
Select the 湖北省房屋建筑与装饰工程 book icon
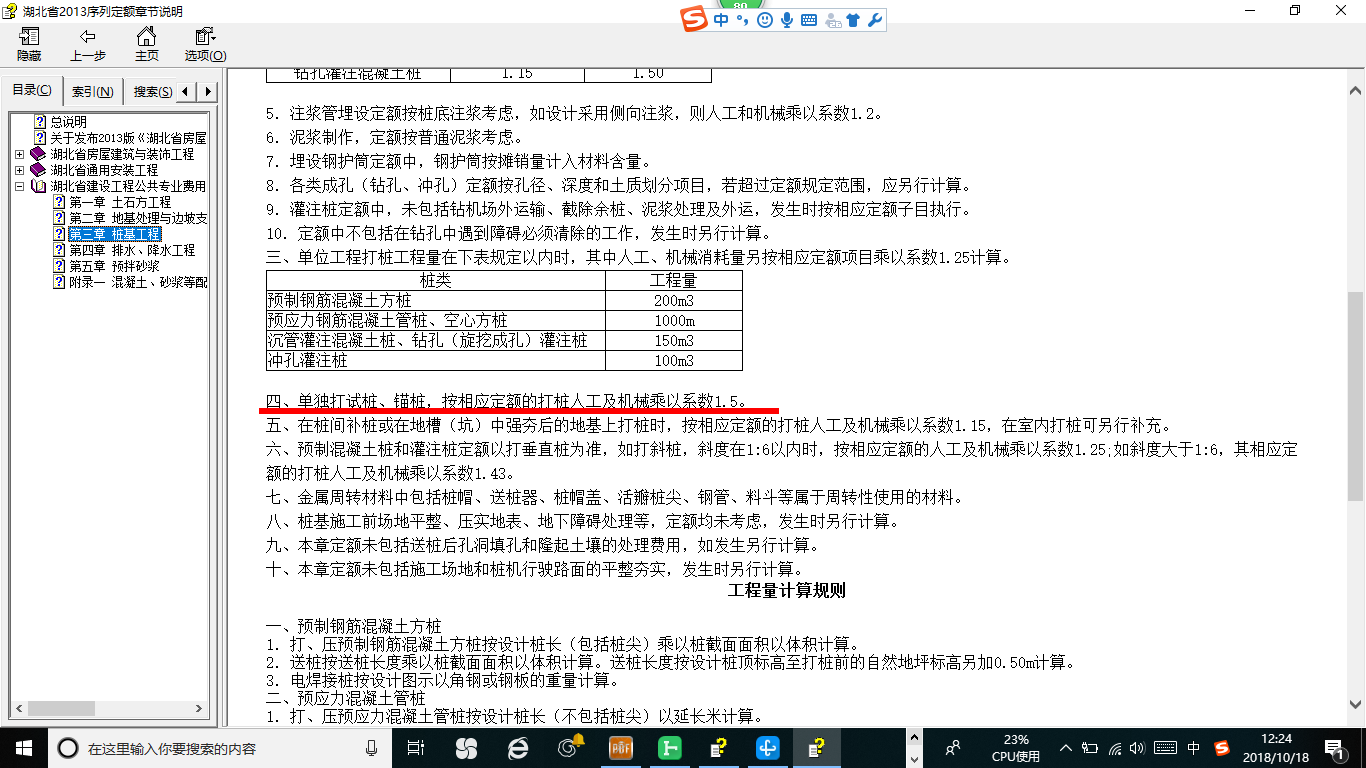pos(38,154)
